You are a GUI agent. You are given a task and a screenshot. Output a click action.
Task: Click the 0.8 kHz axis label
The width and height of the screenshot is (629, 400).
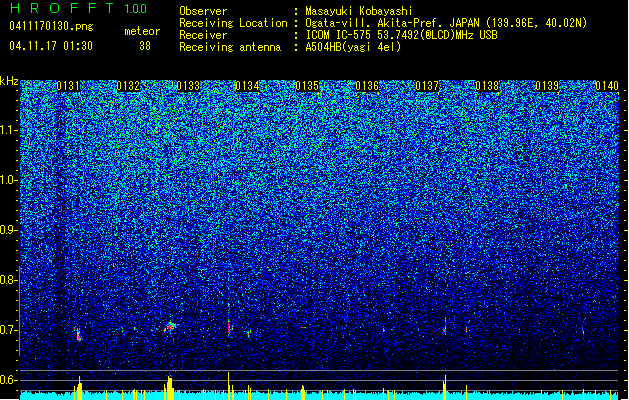[8, 280]
